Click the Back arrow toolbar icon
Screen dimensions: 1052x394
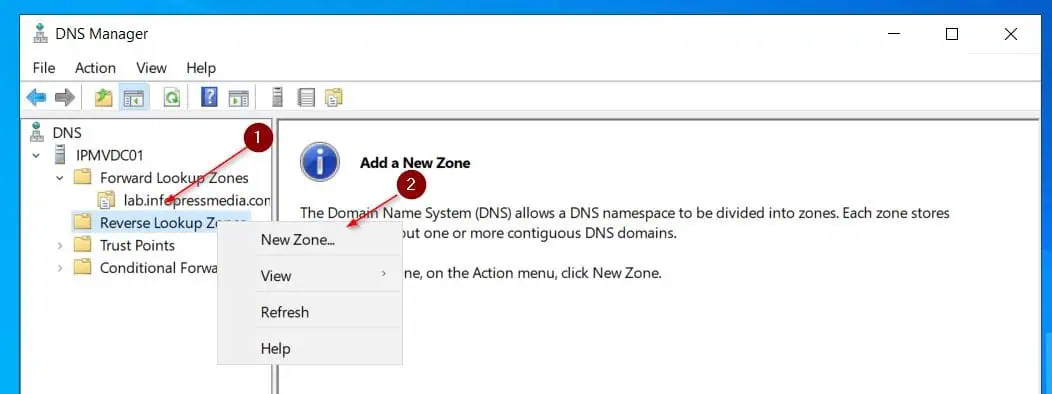[x=36, y=98]
